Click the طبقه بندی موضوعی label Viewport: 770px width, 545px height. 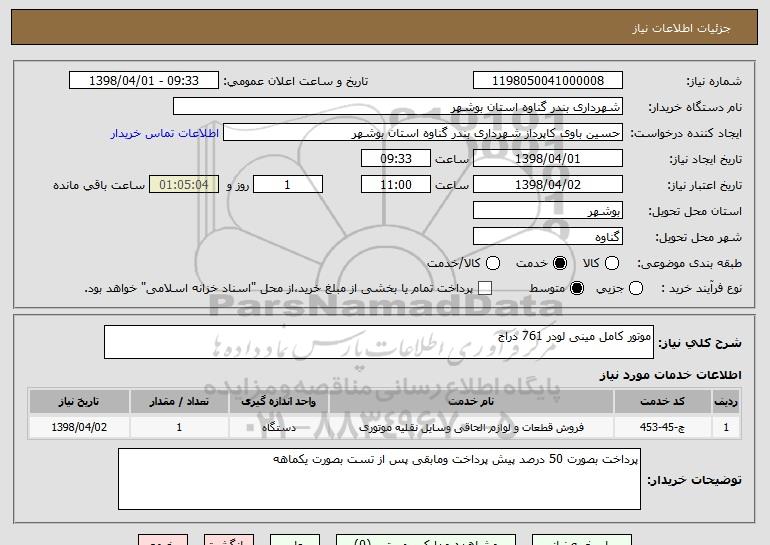tap(689, 264)
